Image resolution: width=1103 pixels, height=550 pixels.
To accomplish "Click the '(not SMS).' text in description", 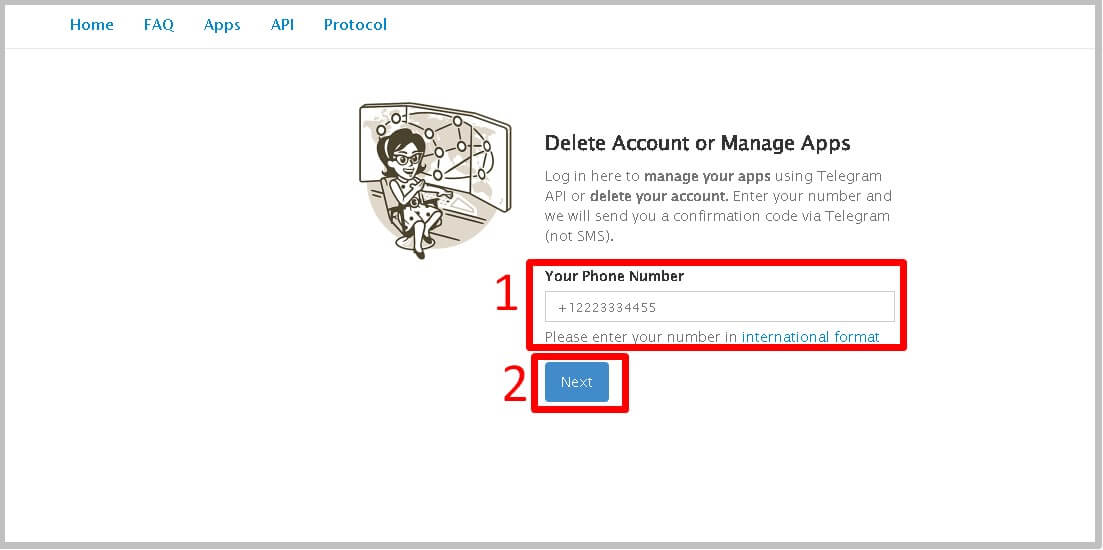I will coord(579,236).
